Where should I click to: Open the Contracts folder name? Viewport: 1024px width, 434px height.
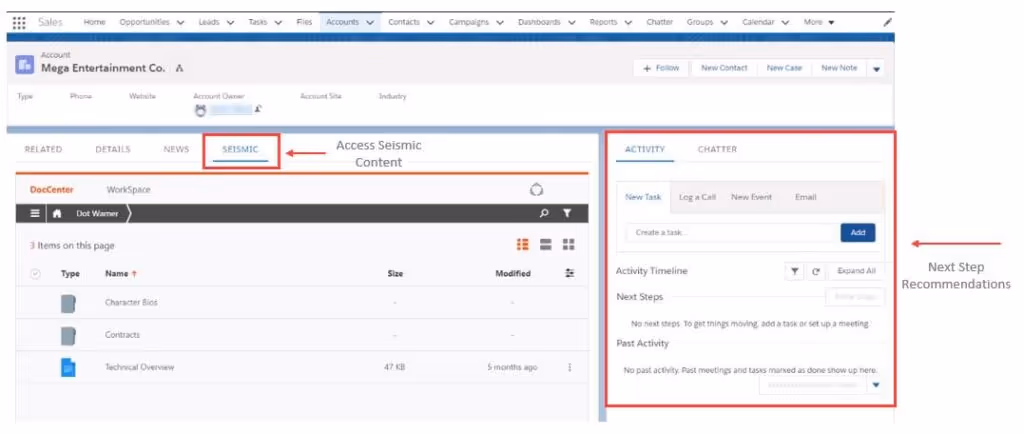pyautogui.click(x=122, y=335)
